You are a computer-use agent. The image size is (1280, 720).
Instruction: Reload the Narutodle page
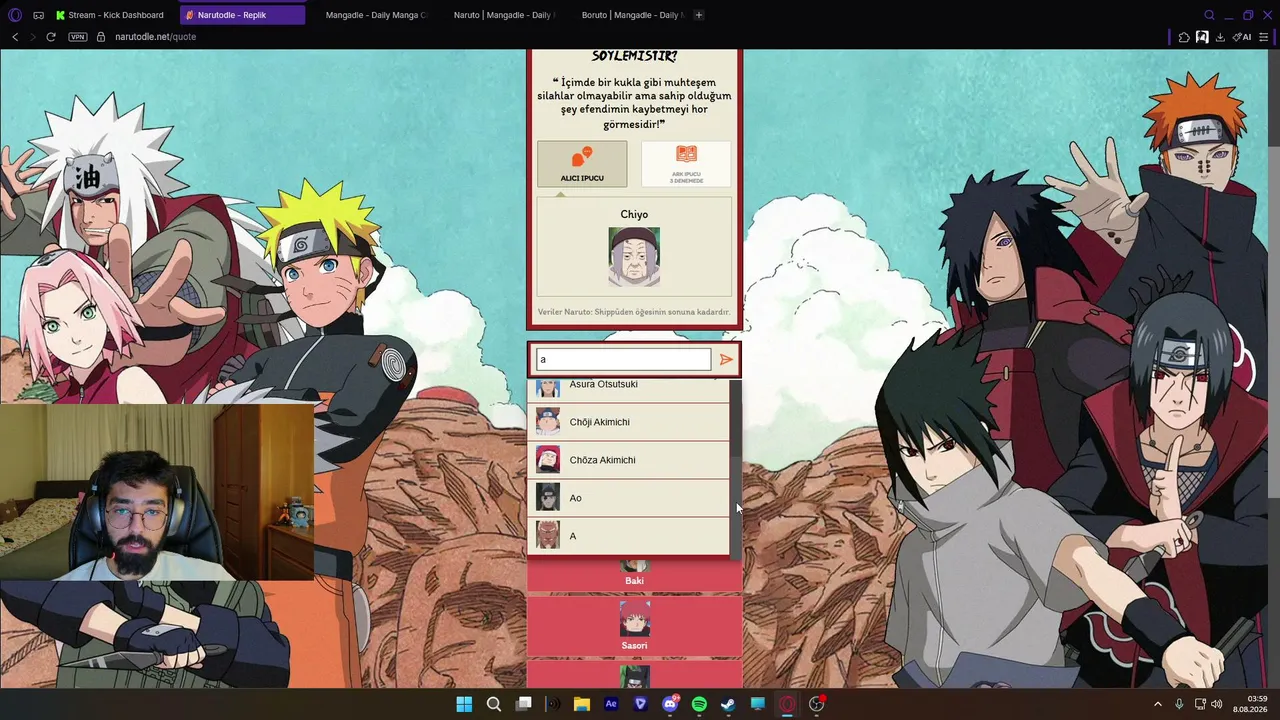51,37
